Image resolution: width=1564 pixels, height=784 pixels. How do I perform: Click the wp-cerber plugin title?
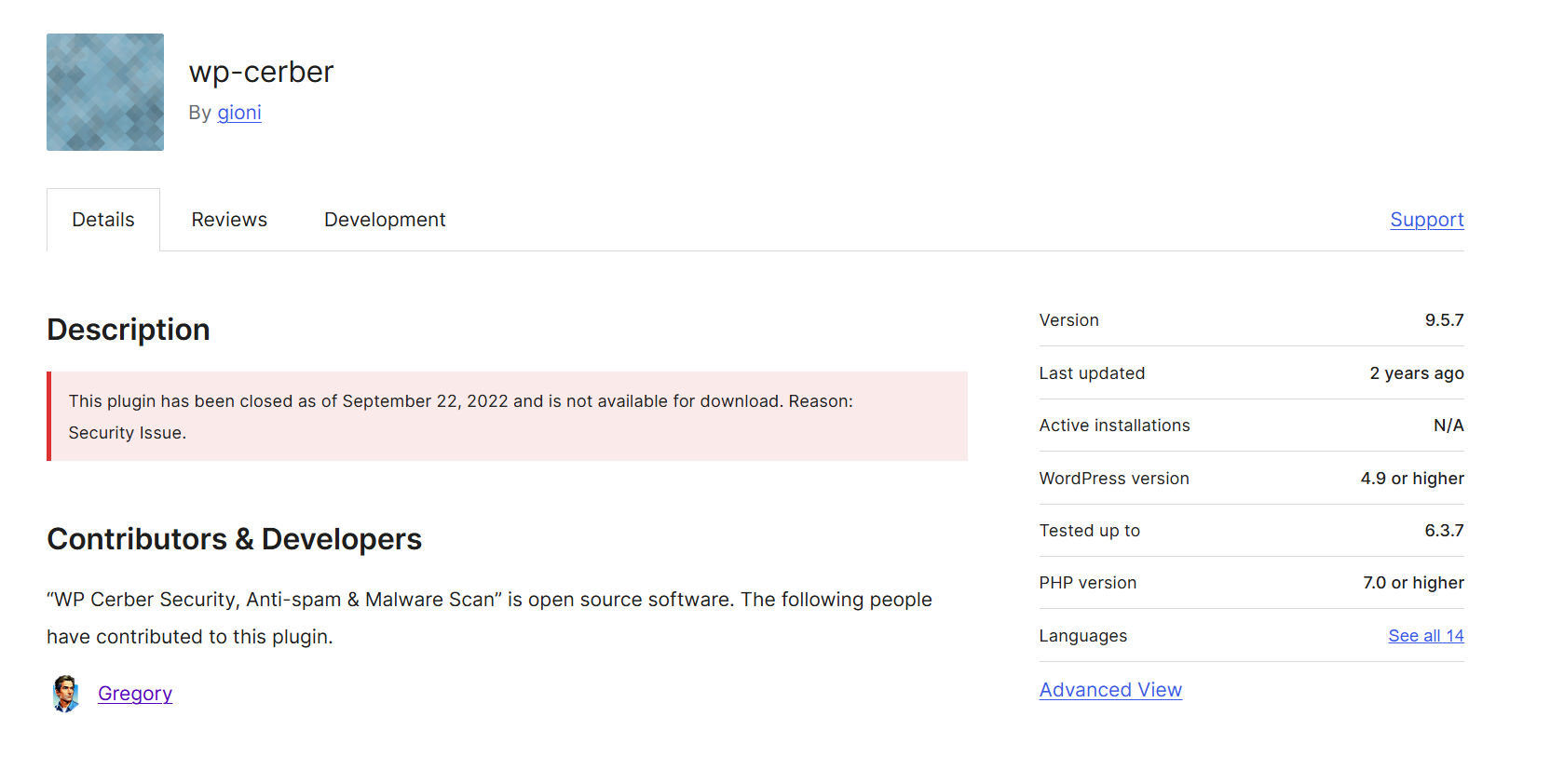coord(261,72)
